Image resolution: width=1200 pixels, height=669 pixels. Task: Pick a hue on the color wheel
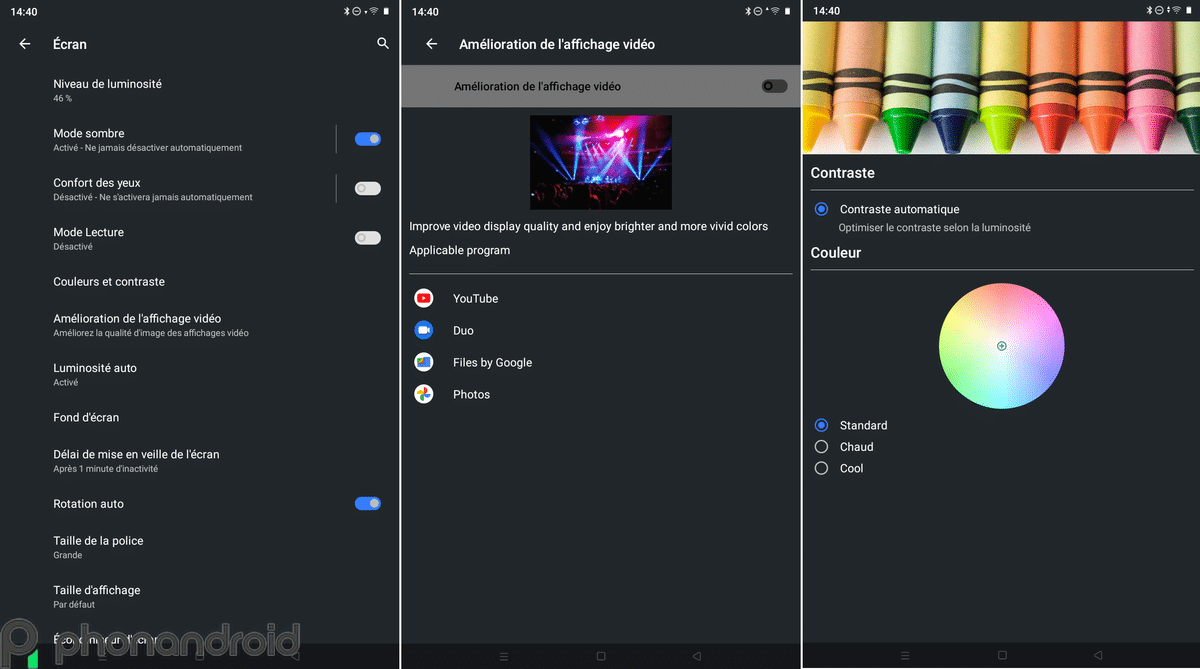tap(1001, 346)
